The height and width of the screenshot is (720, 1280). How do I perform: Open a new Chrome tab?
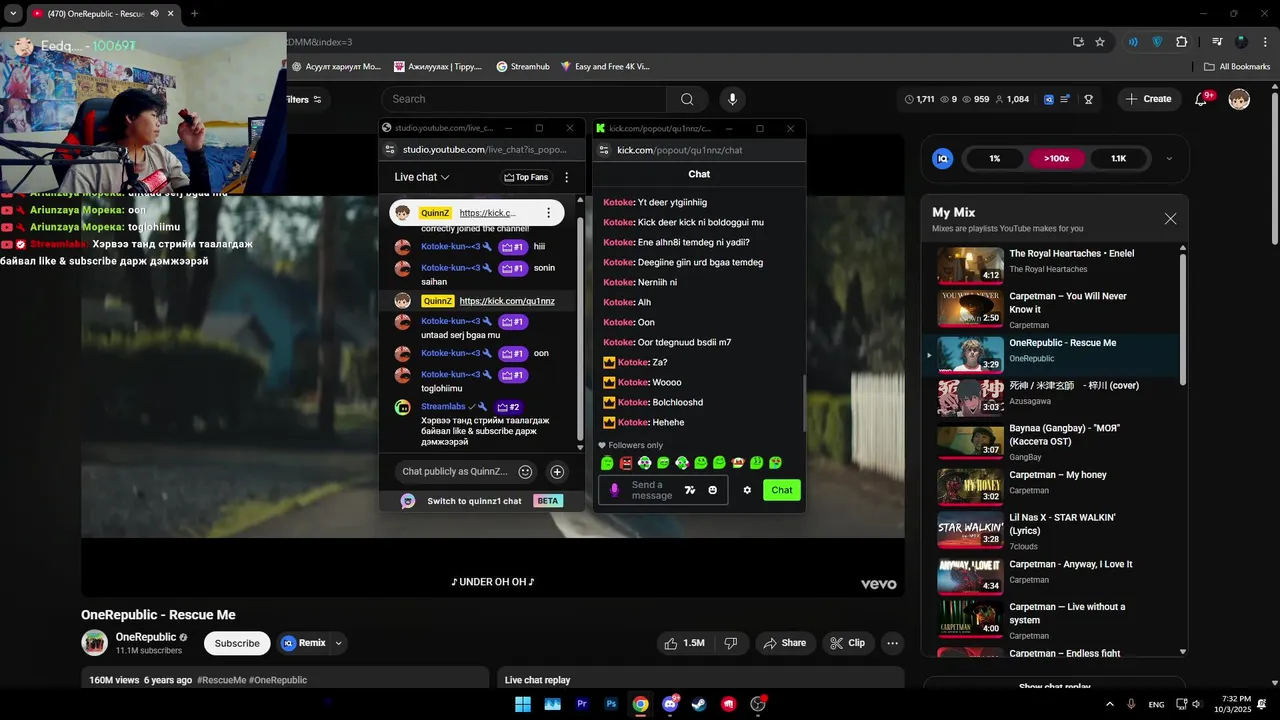[194, 14]
